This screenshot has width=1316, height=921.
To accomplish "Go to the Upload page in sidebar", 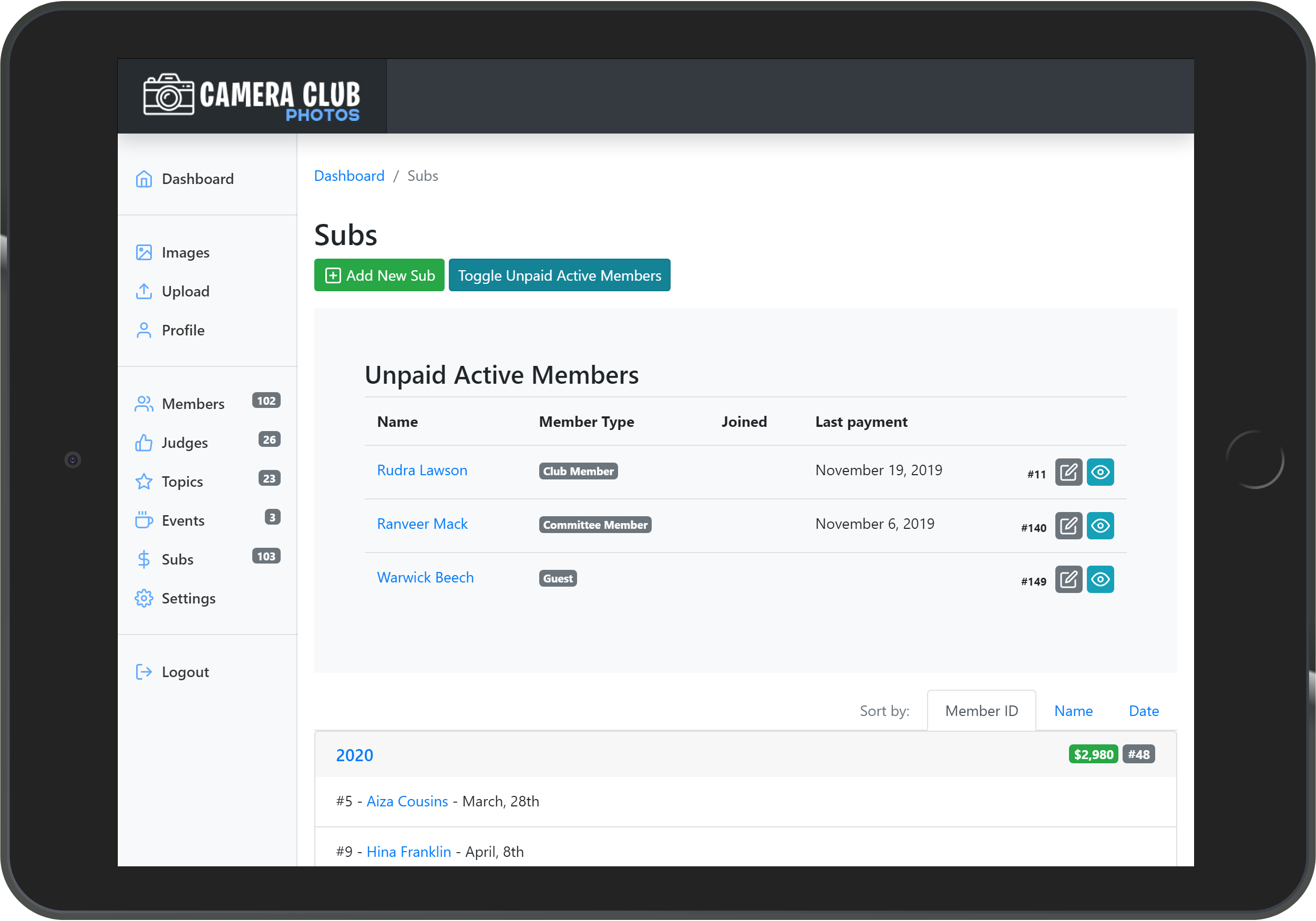I will 184,291.
